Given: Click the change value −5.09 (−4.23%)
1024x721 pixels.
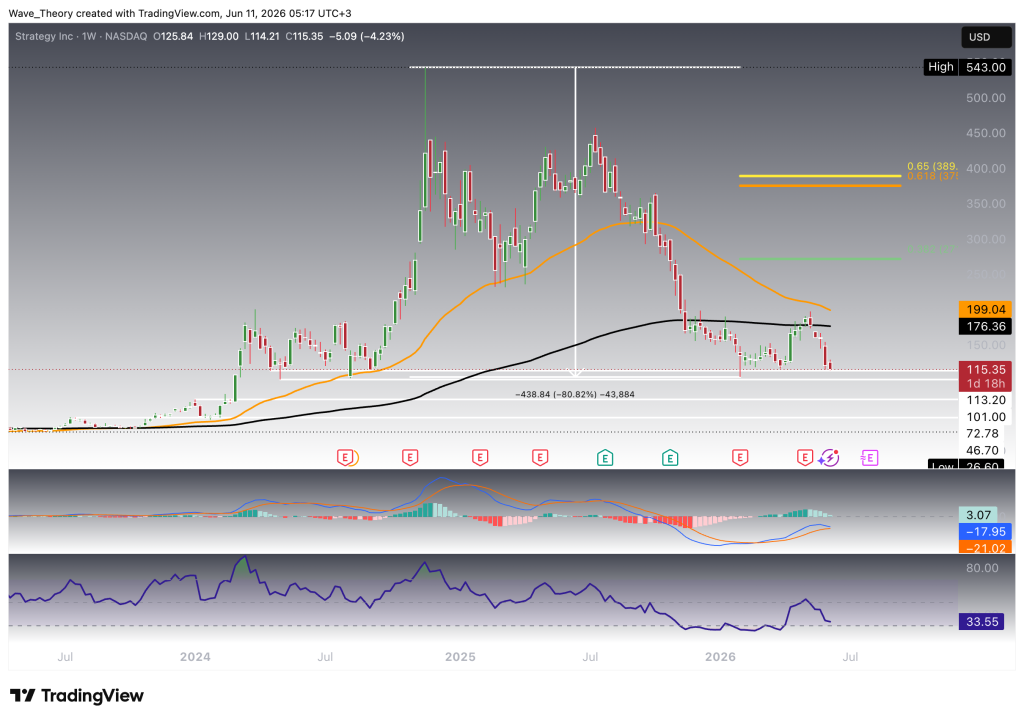Looking at the screenshot, I should pyautogui.click(x=366, y=37).
